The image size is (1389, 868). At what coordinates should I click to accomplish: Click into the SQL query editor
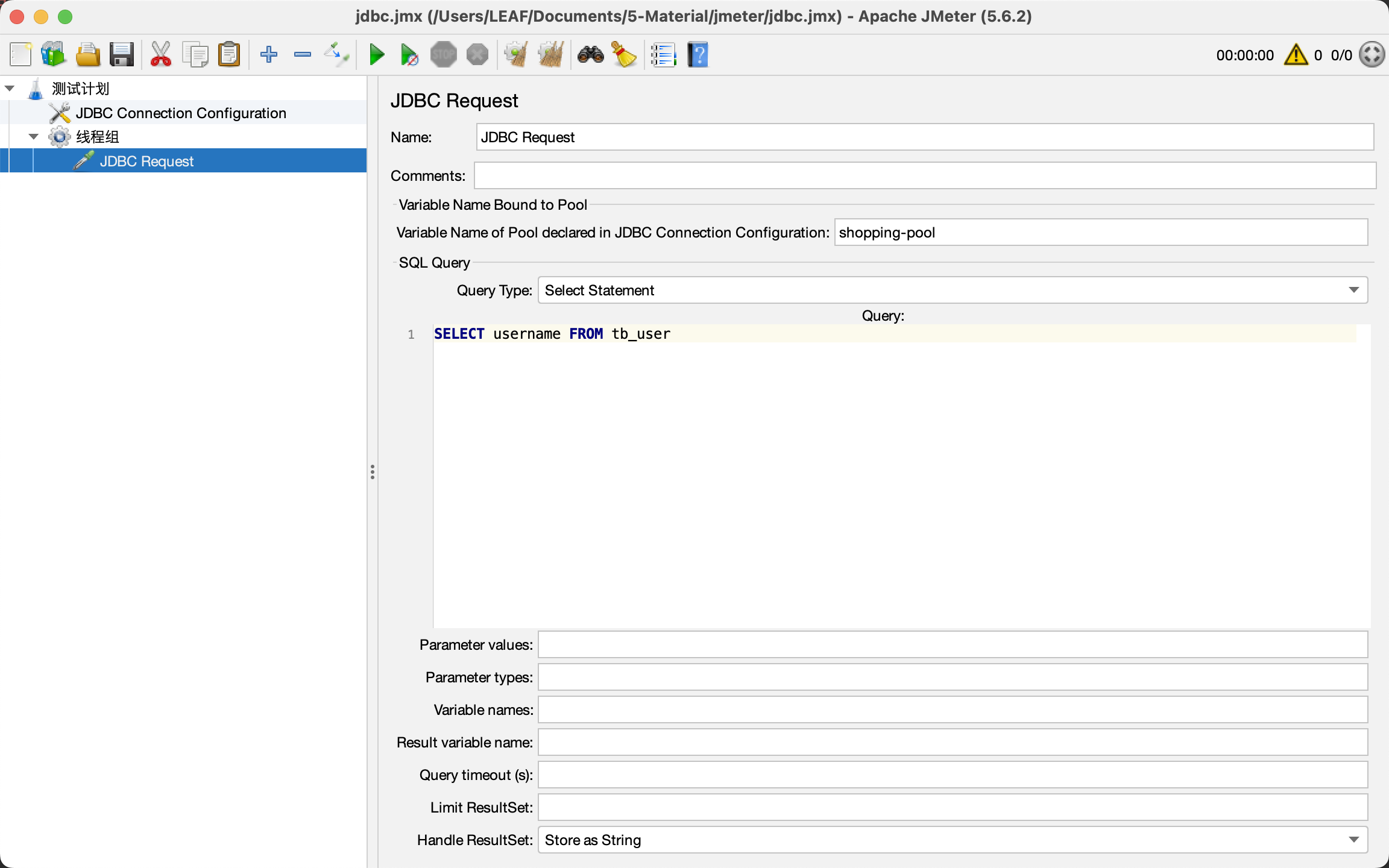coord(902,476)
